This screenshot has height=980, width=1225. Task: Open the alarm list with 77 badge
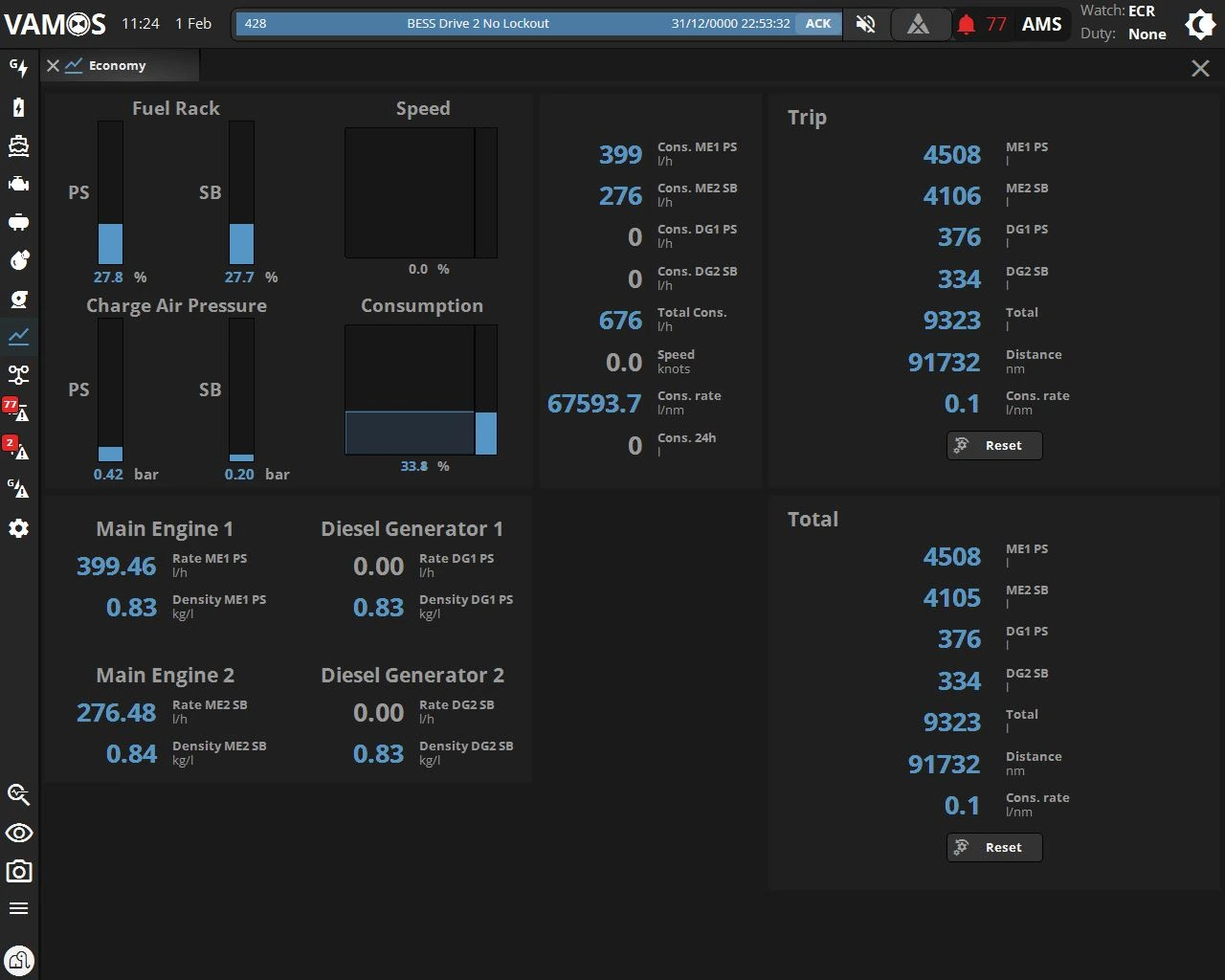[x=16, y=411]
